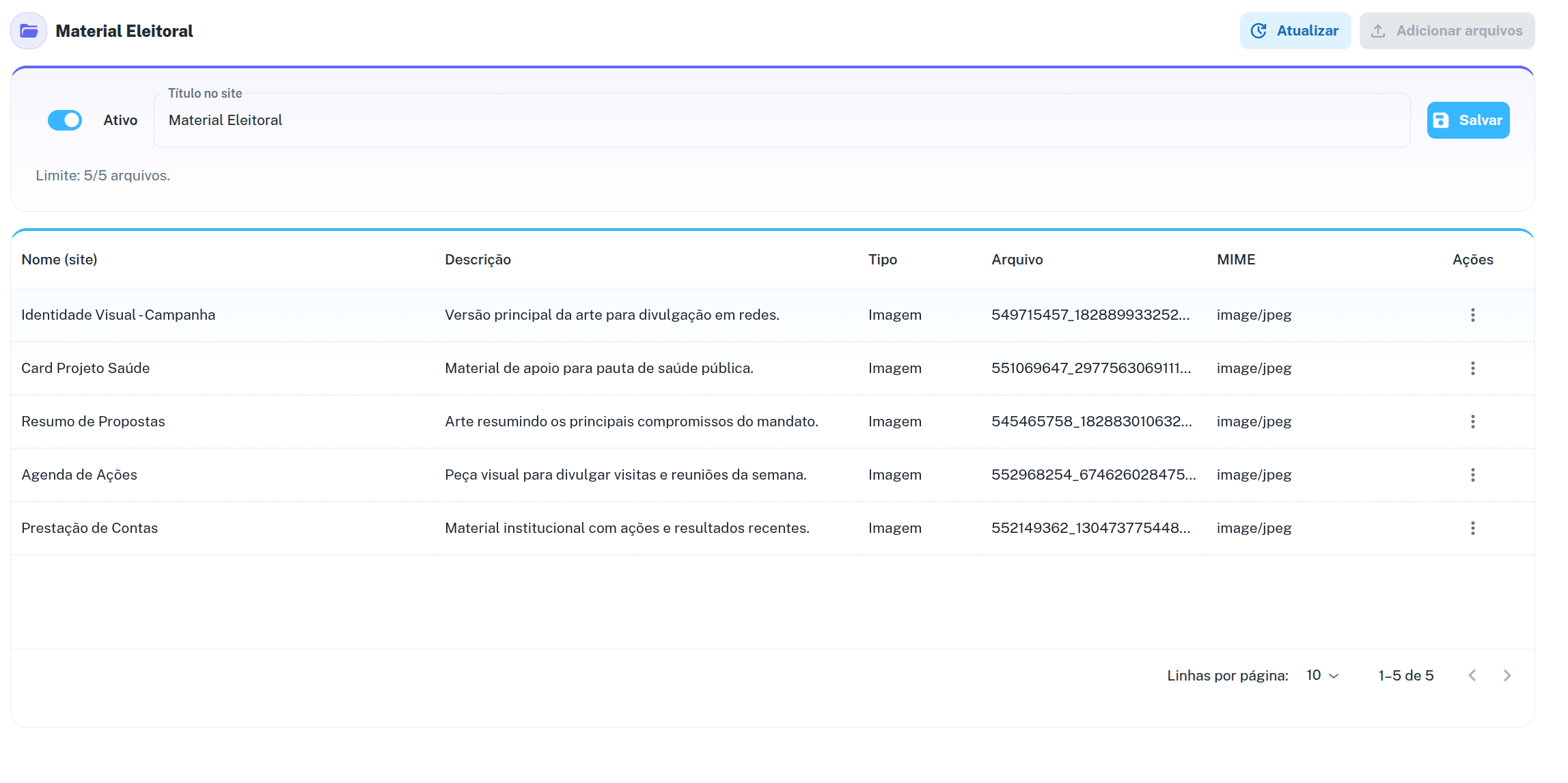Sort by Nome (site) column header
This screenshot has width=1568, height=783.
(x=59, y=260)
